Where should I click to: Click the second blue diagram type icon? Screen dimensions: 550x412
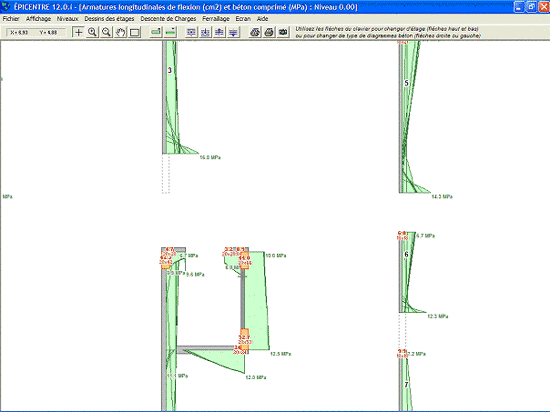205,32
